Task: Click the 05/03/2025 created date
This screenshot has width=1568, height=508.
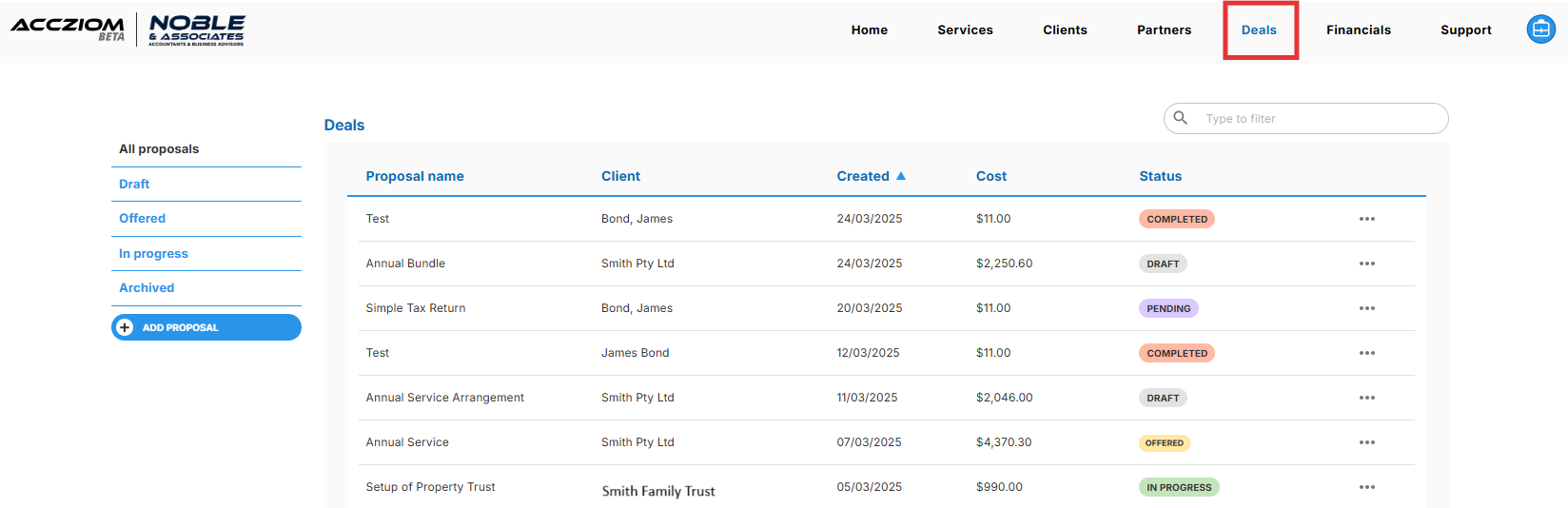Action: [870, 487]
